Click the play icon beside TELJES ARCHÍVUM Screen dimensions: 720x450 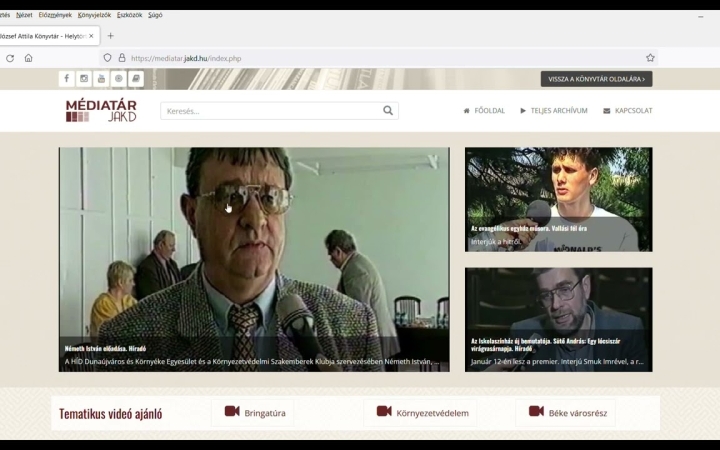(523, 111)
